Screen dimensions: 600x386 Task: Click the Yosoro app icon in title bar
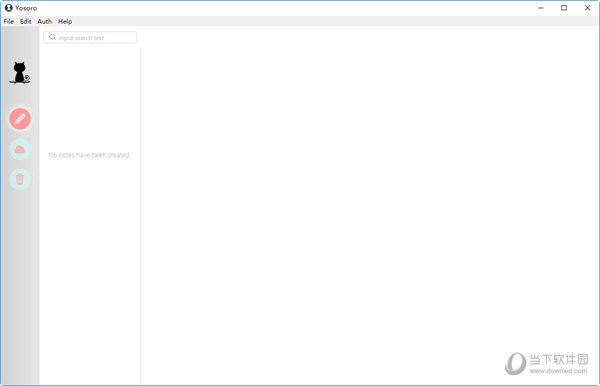coord(8,8)
